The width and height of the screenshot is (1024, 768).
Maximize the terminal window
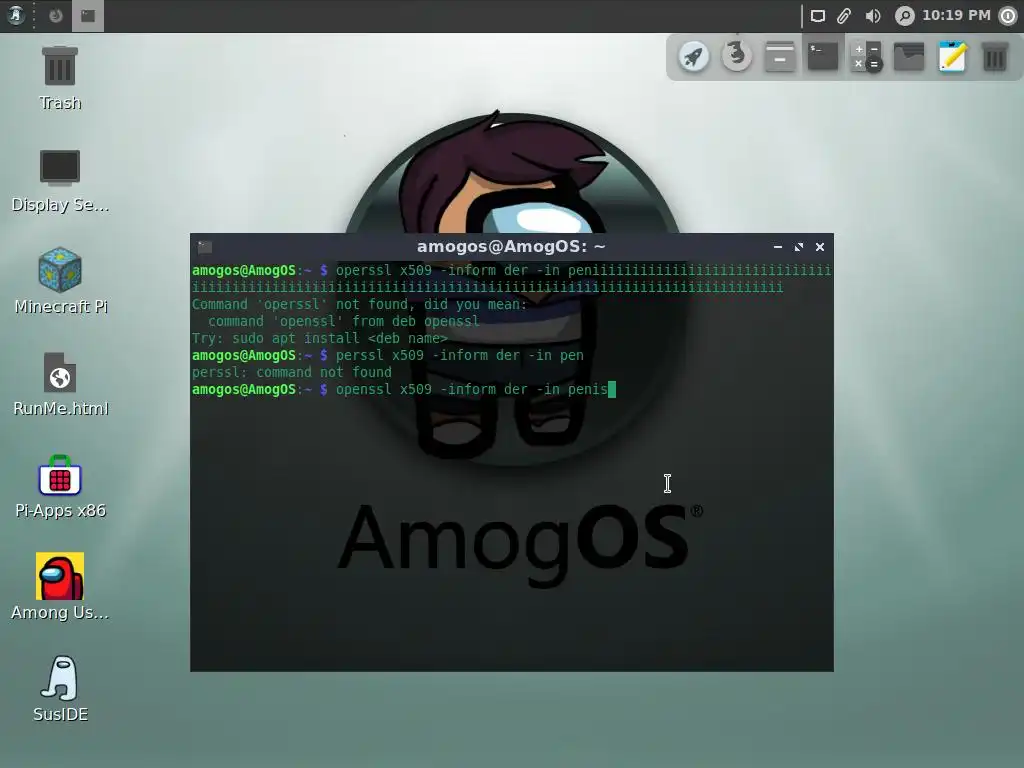799,247
